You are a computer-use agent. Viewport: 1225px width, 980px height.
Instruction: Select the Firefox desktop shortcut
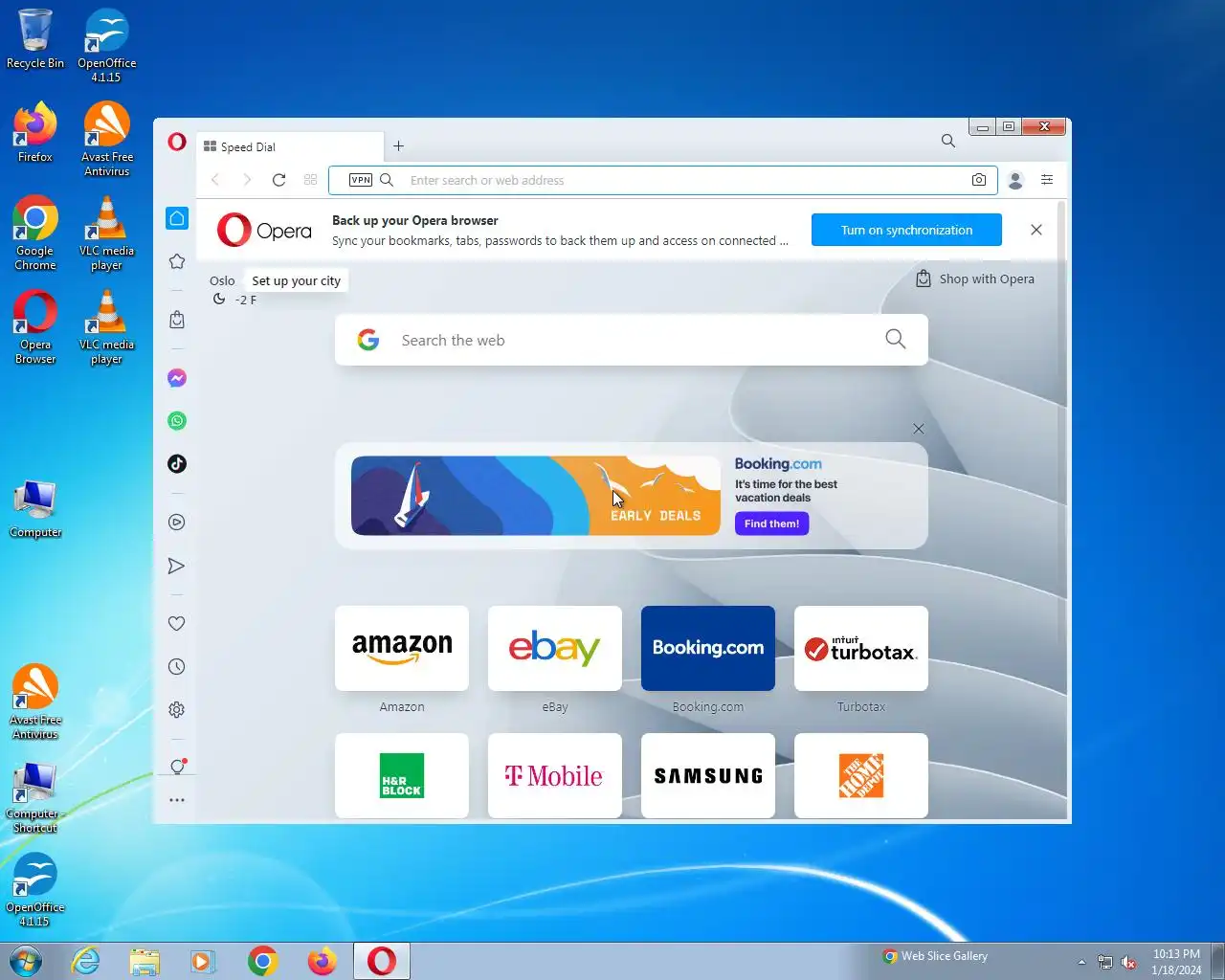coord(35,132)
